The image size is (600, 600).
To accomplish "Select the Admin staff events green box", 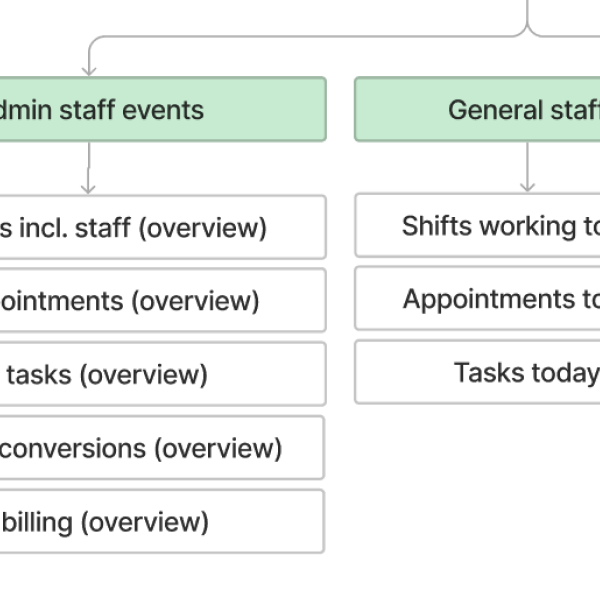I will pos(163,109).
